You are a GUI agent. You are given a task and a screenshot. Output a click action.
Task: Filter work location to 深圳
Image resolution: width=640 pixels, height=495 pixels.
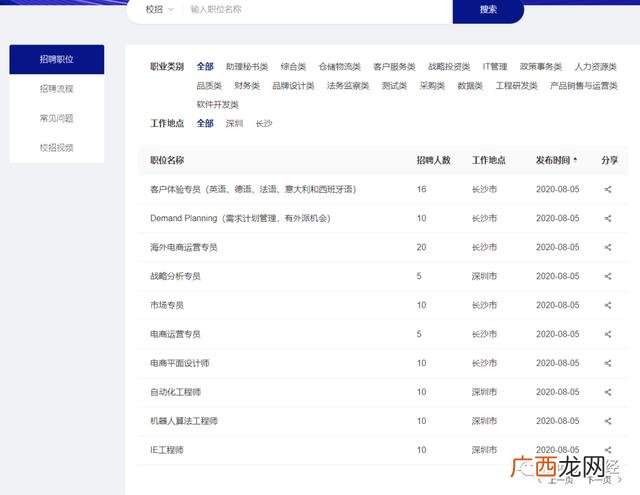click(234, 123)
